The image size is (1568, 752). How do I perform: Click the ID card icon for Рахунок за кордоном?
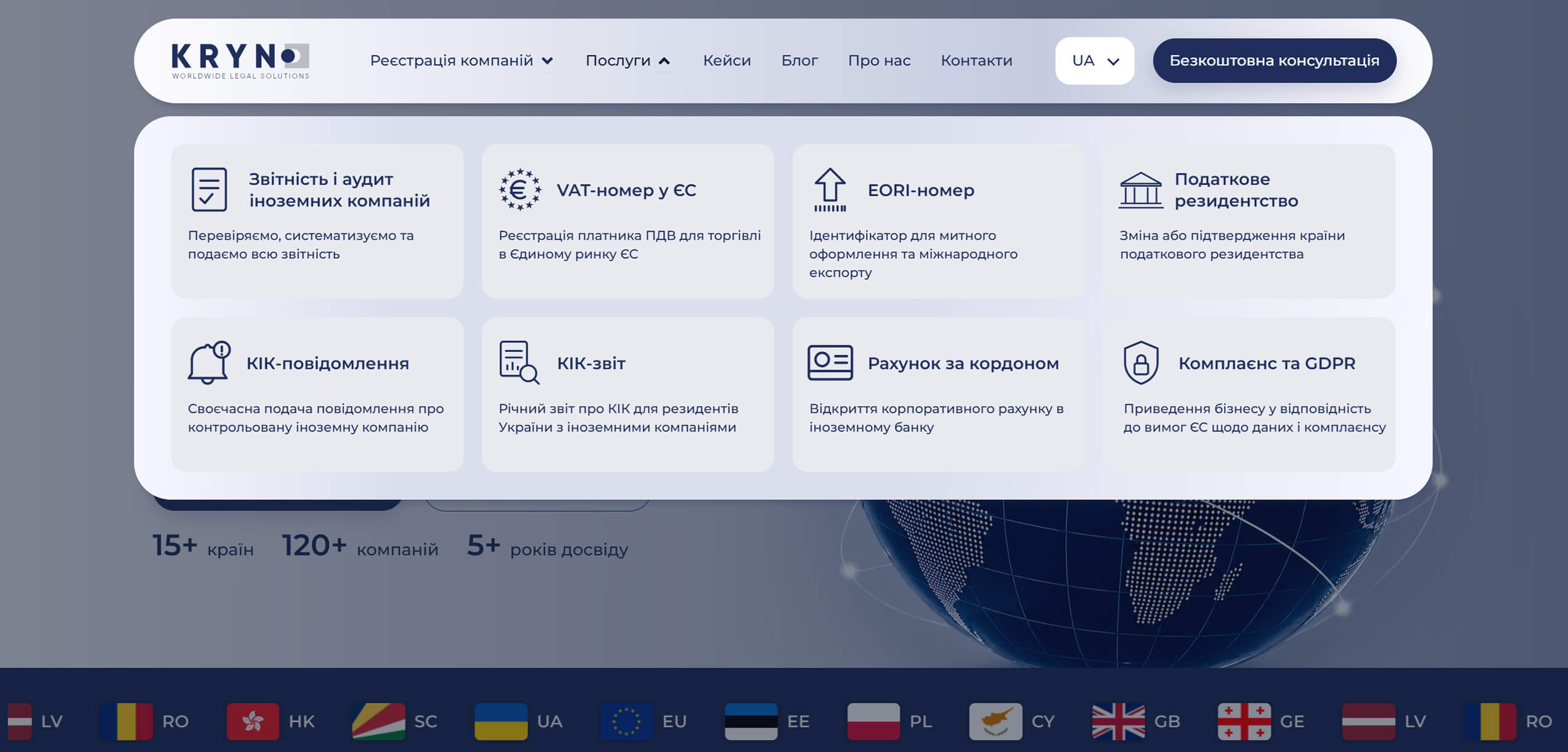(x=830, y=363)
